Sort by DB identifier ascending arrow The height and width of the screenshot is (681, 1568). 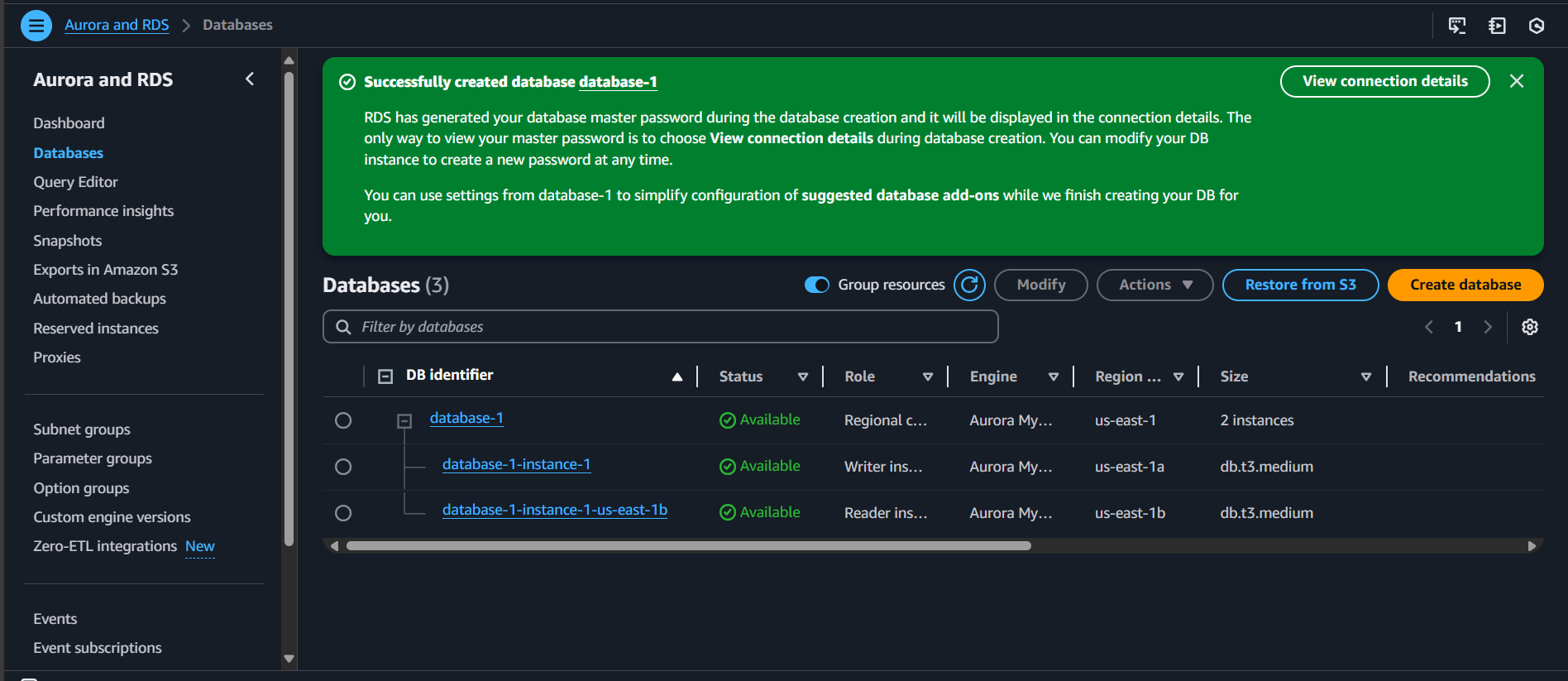[677, 376]
